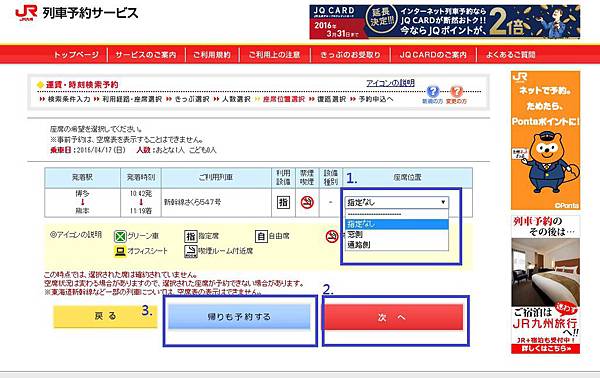Screen dimensions: 600x378
Task: Open JQ CARDのご案内 menu item
Action: pos(433,55)
